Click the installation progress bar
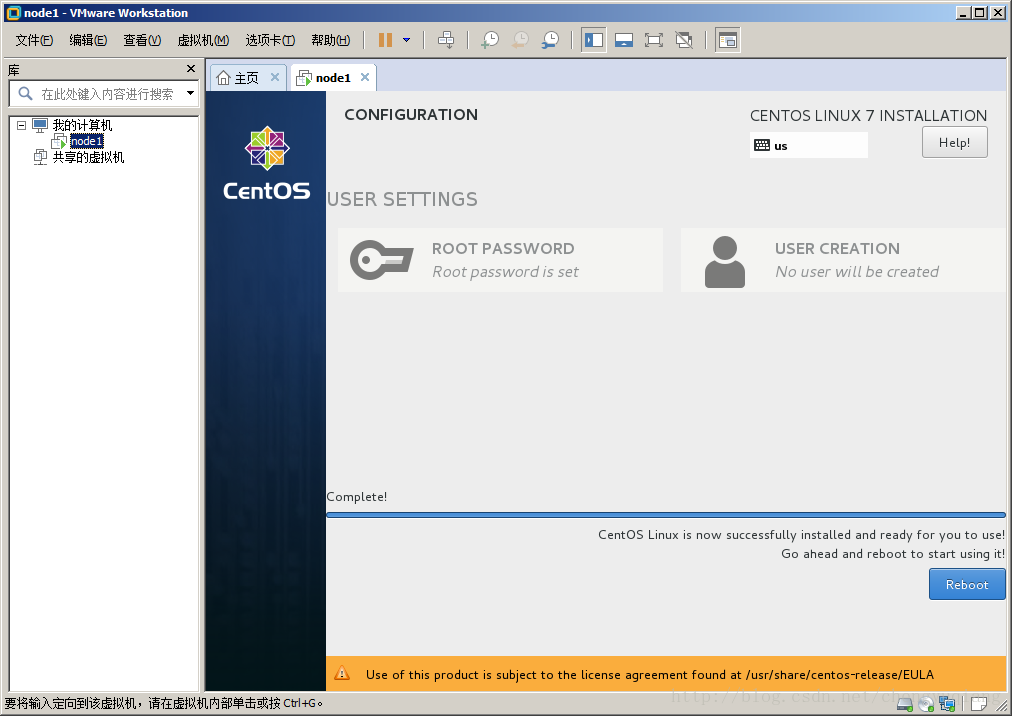 tap(665, 515)
